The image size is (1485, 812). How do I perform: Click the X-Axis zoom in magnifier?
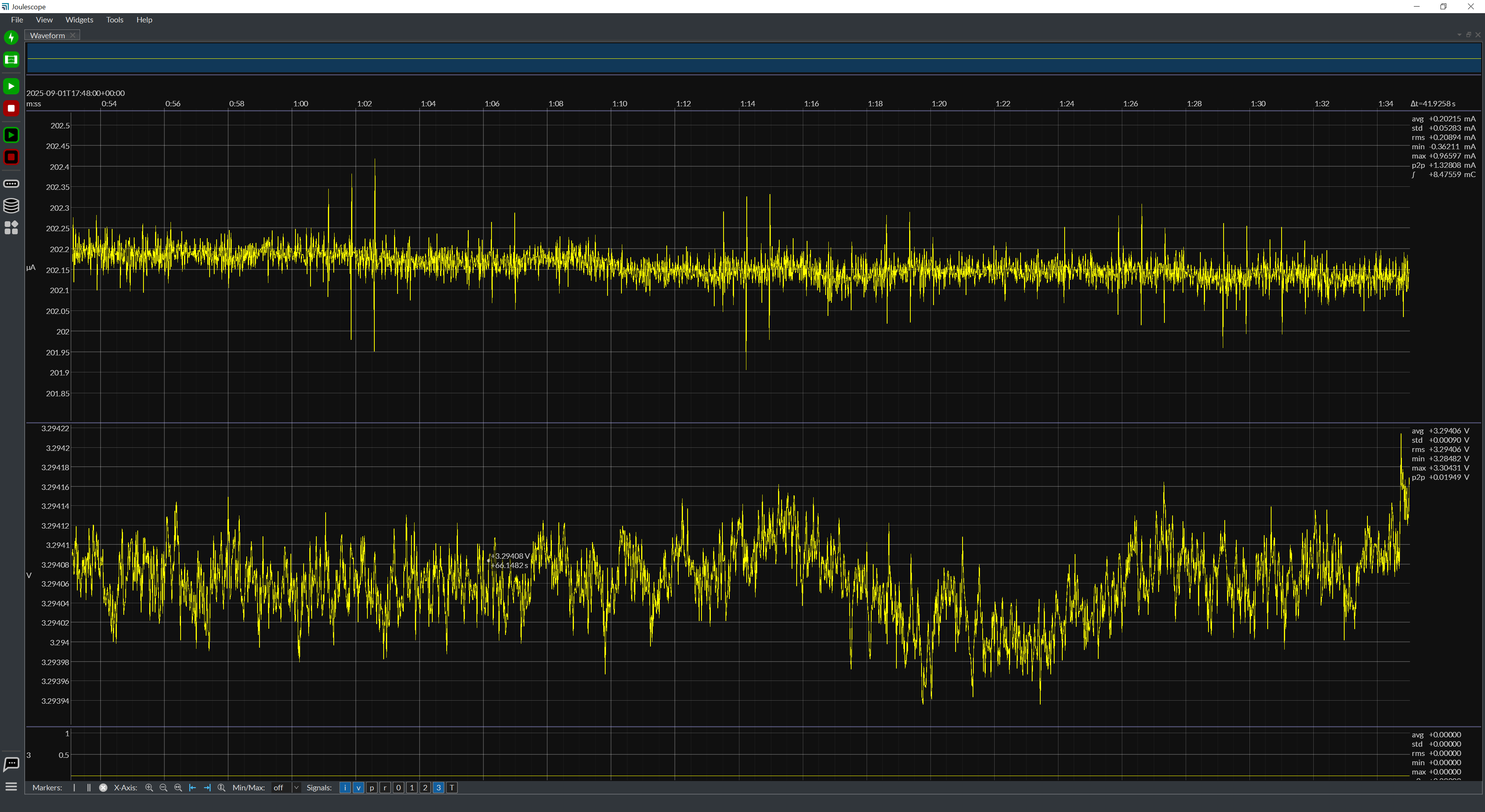149,788
